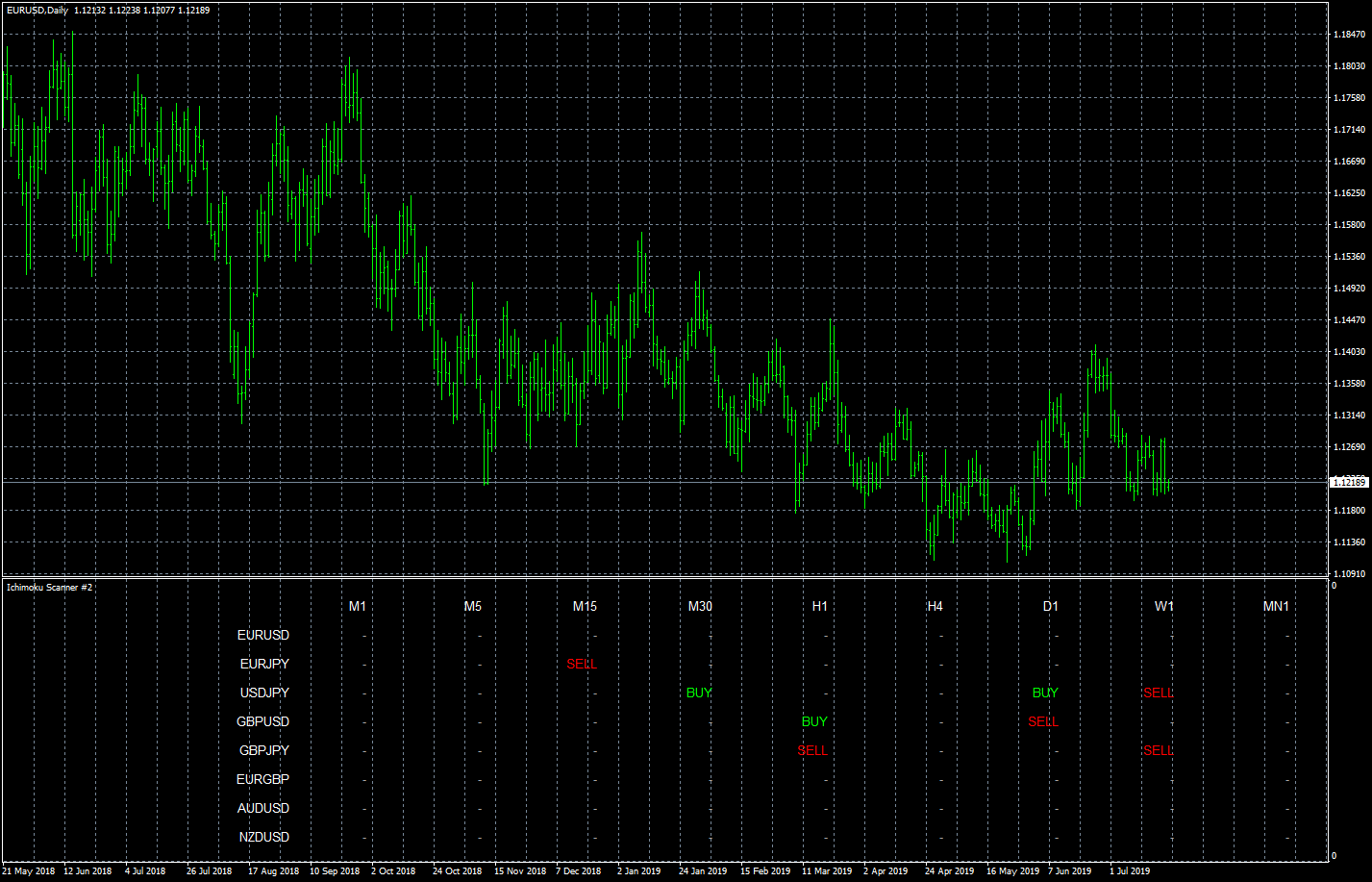Click the 1.15360 price axis label
The image size is (1372, 882).
1348,257
